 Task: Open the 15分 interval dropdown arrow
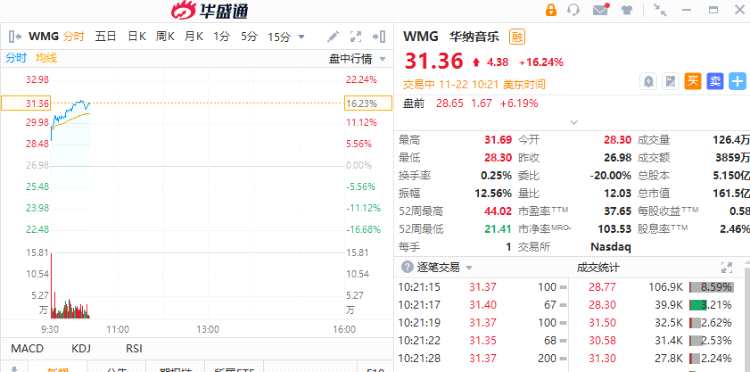point(301,37)
